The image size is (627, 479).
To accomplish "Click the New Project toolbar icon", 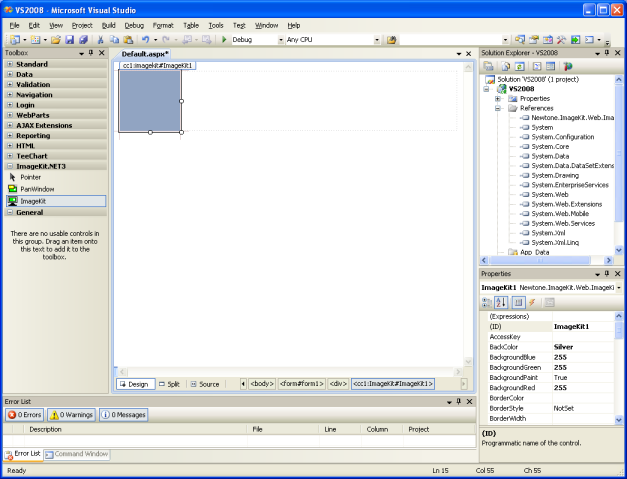I will coord(15,40).
